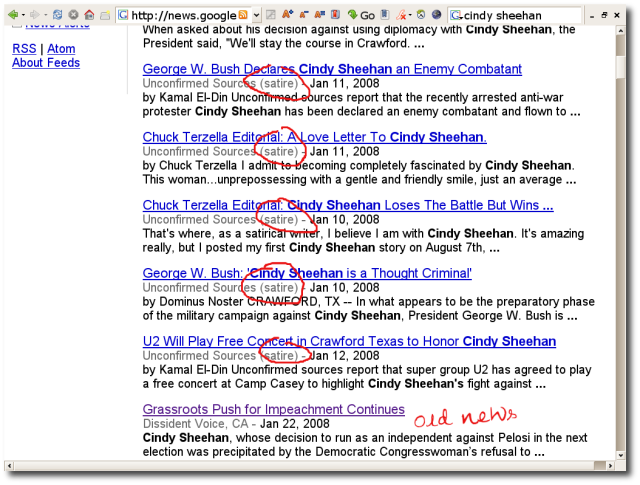
Task: Click the date 'Jan 22, 2008'
Action: [x=295, y=424]
